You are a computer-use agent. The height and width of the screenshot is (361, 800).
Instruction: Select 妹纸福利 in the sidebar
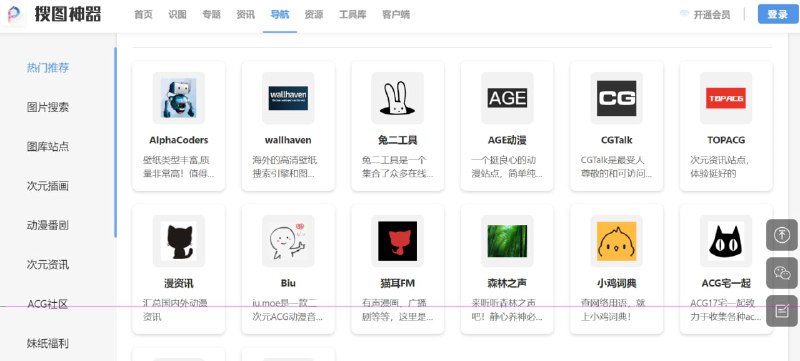pyautogui.click(x=48, y=344)
